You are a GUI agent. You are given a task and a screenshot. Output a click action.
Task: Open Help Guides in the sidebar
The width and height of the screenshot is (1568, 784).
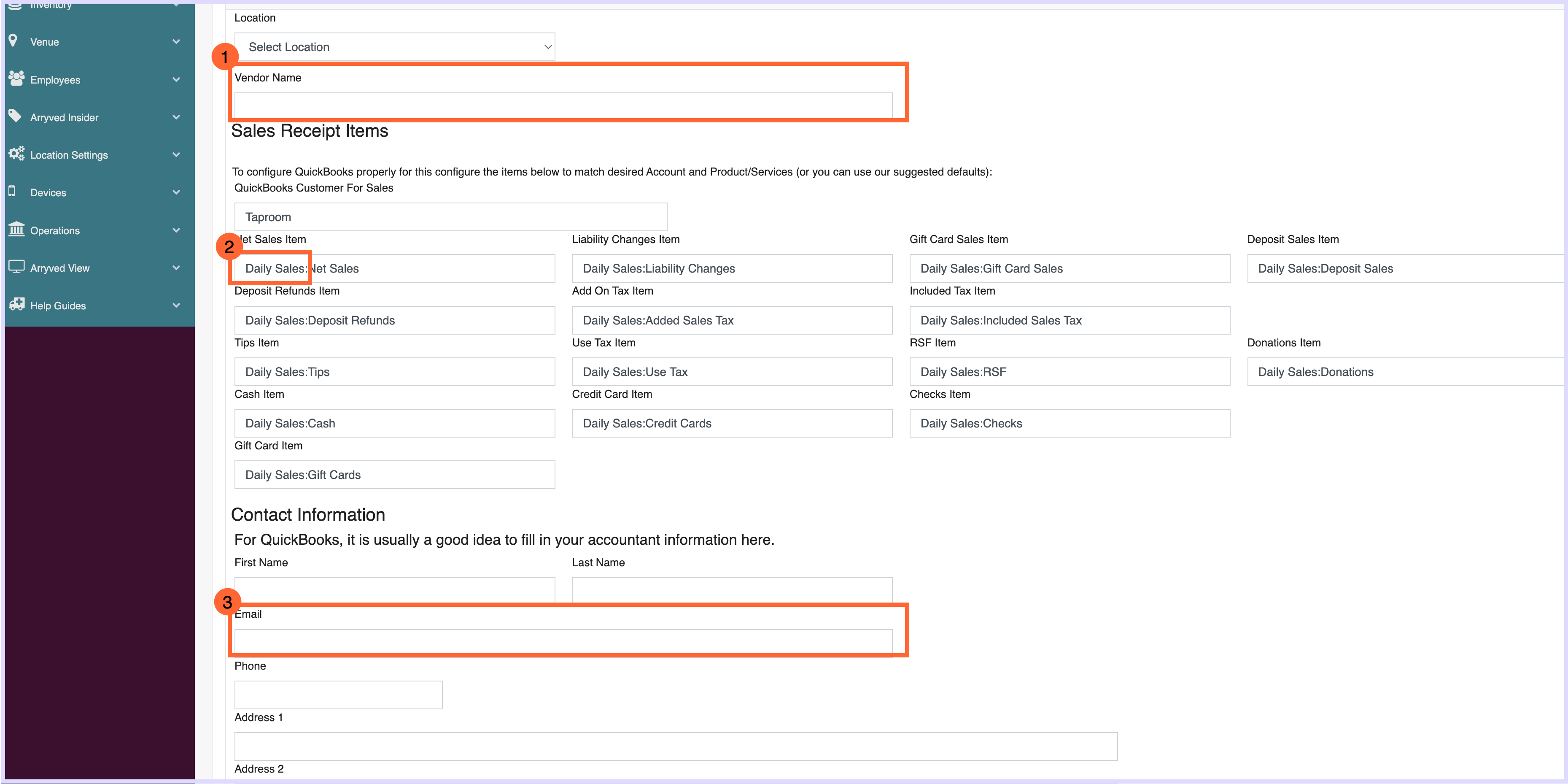[100, 306]
